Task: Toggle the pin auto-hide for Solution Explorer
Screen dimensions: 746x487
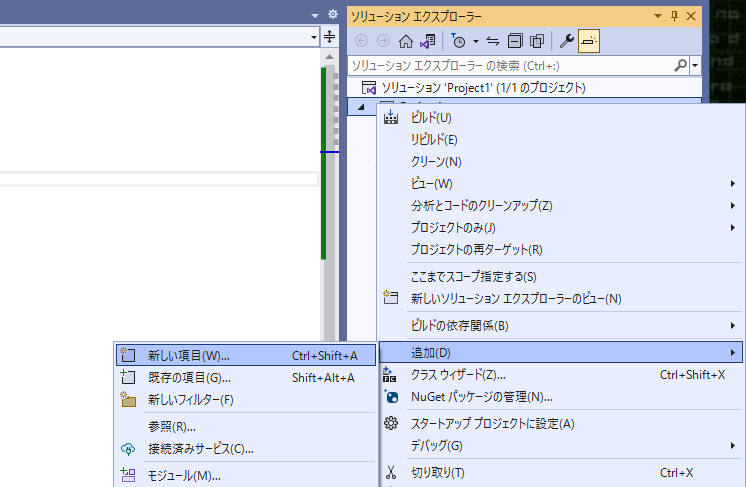Action: (x=674, y=16)
